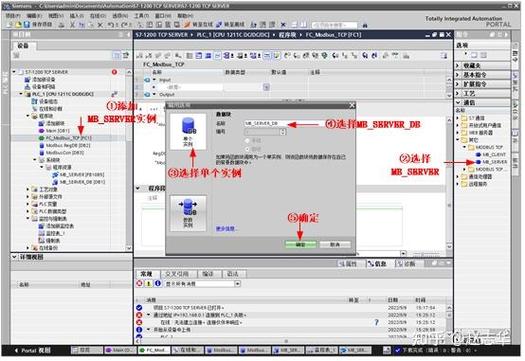Viewport: 525px width, 361px height.
Task: Select the single instance DB option
Action: 188,132
